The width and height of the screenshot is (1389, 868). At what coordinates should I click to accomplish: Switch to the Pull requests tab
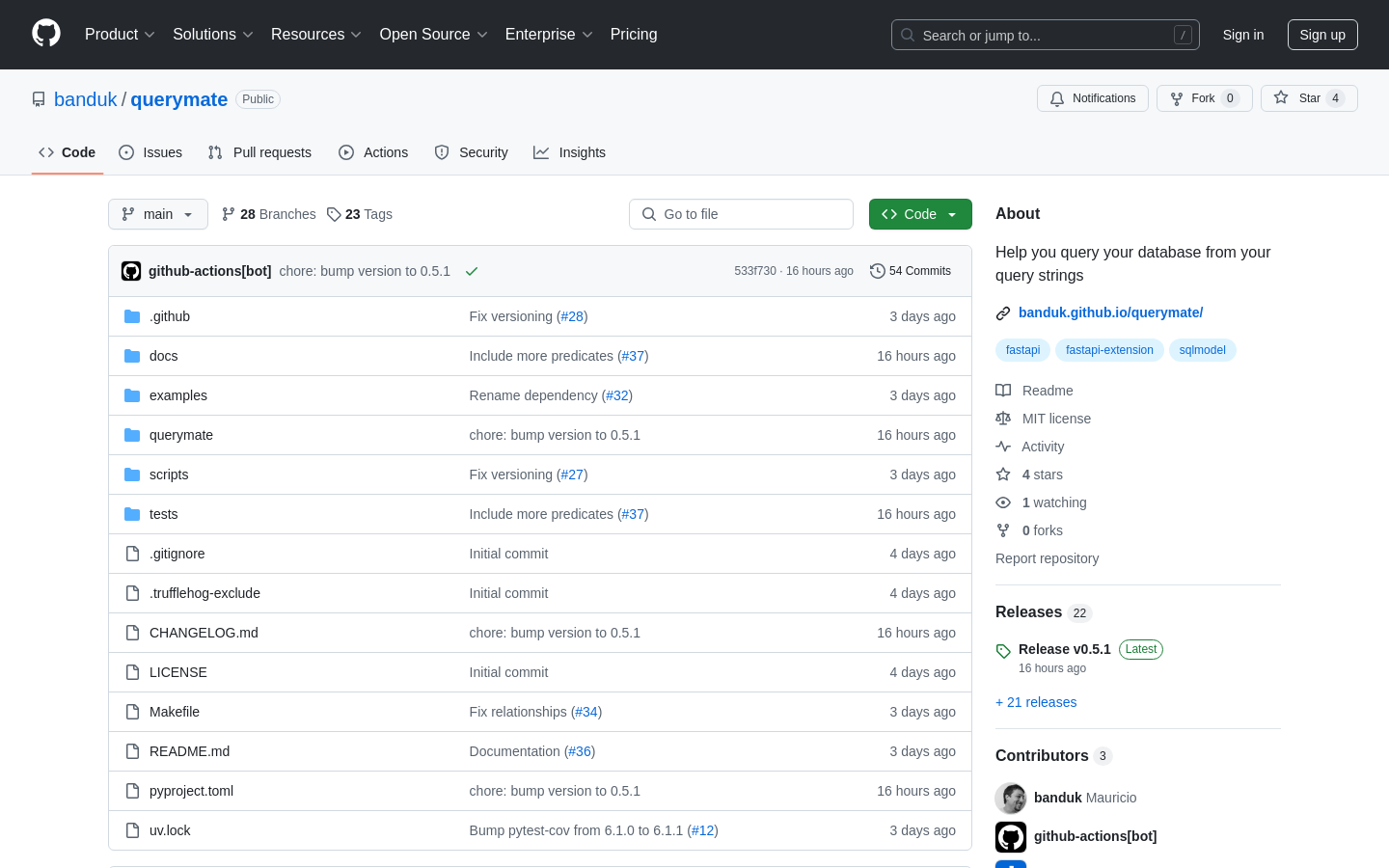click(x=259, y=152)
